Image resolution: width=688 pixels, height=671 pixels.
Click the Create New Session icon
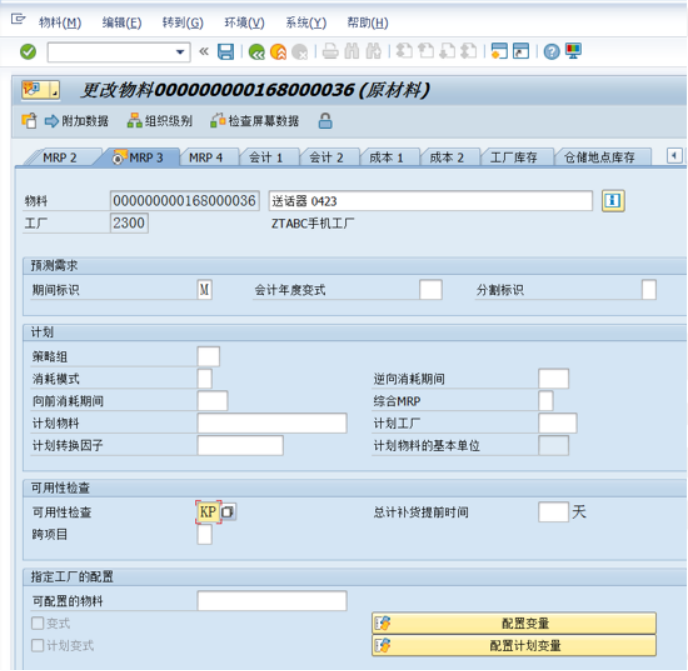coord(499,51)
